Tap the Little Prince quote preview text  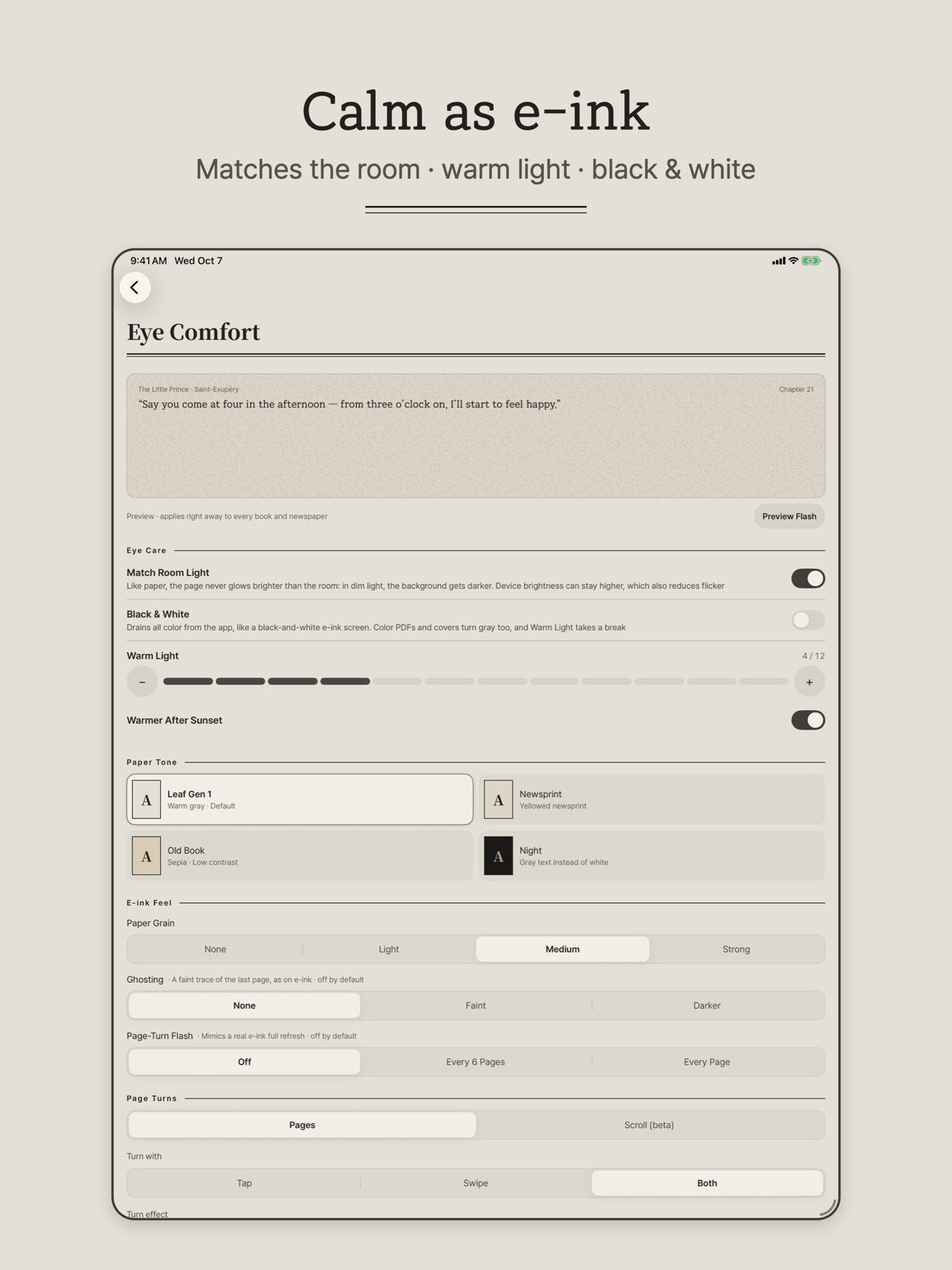(x=349, y=404)
